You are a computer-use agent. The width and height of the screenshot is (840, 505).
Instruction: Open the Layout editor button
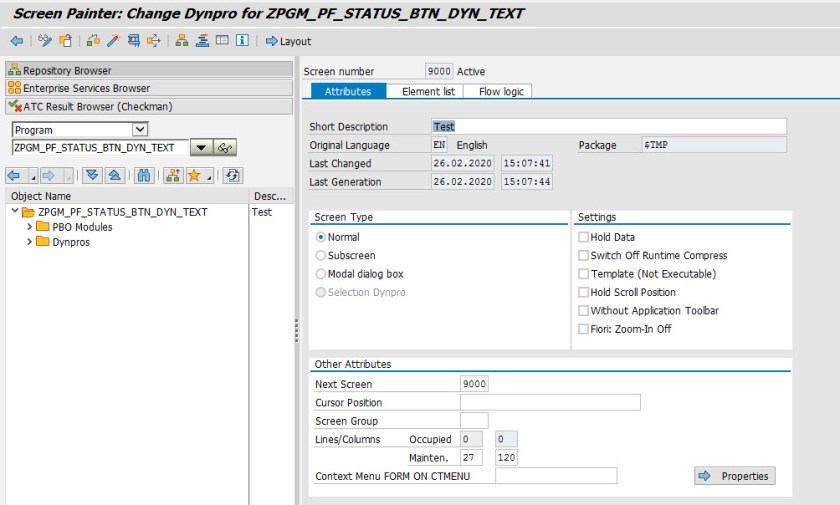click(288, 41)
